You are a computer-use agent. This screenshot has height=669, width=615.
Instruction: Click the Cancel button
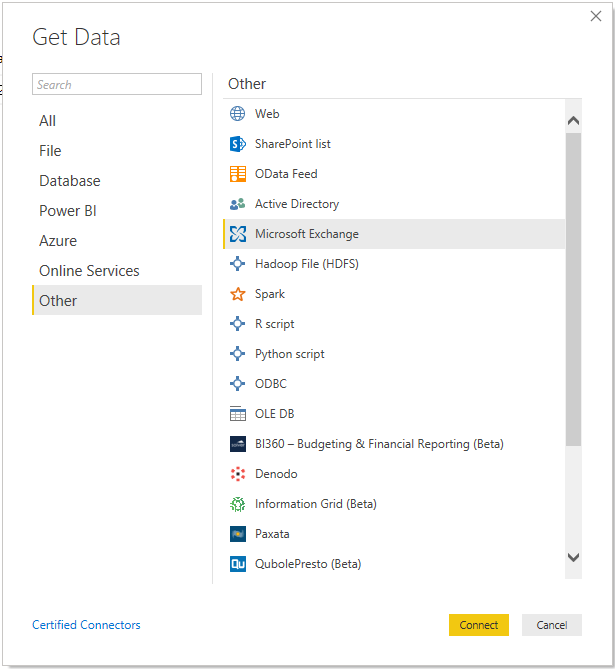click(x=551, y=625)
